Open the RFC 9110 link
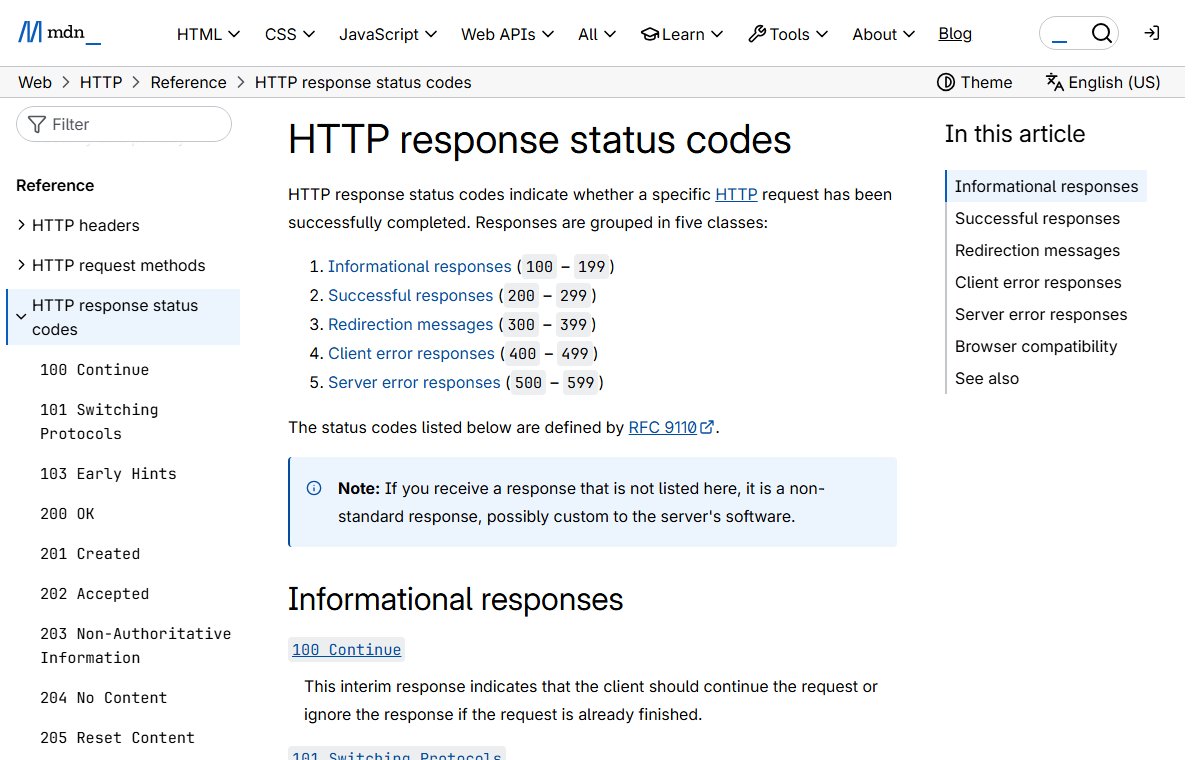1200x760 pixels. coord(662,427)
